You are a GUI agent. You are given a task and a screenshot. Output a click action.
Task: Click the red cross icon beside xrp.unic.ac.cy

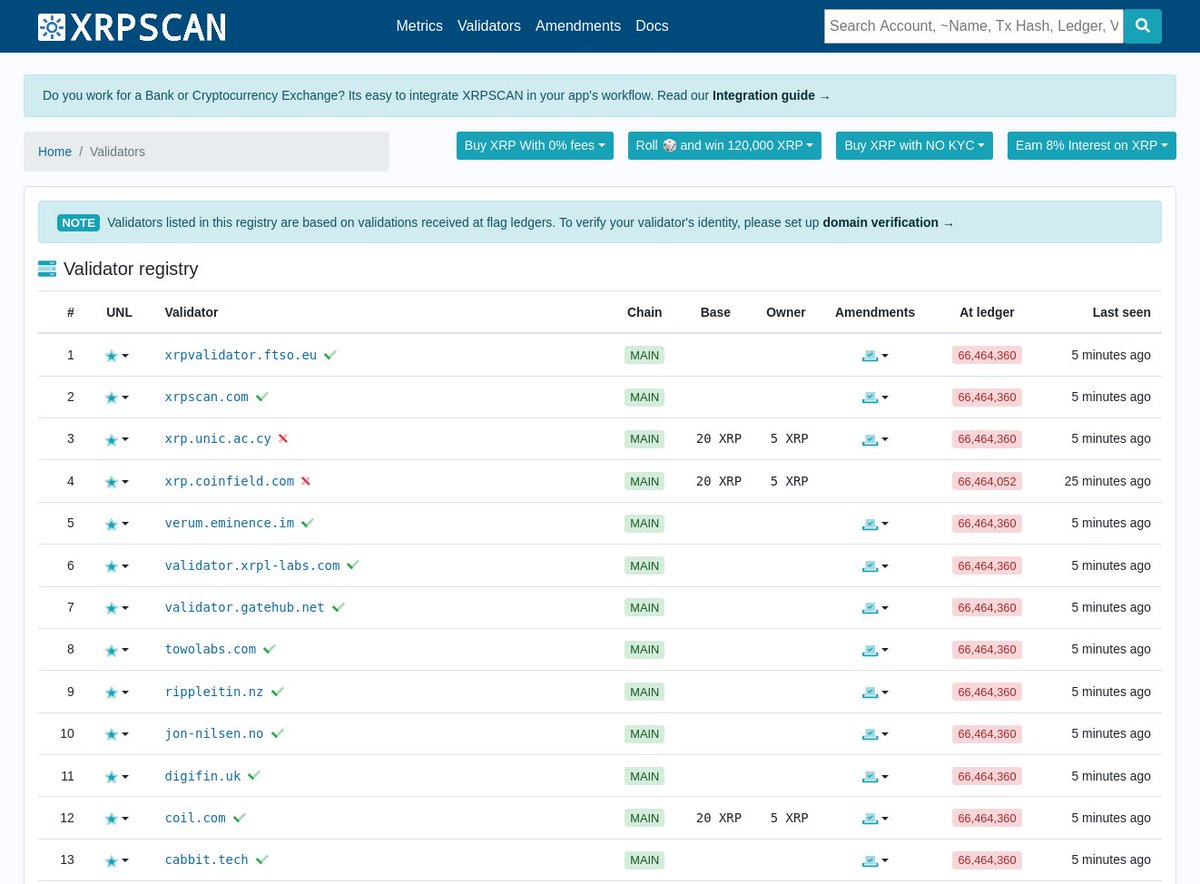283,438
